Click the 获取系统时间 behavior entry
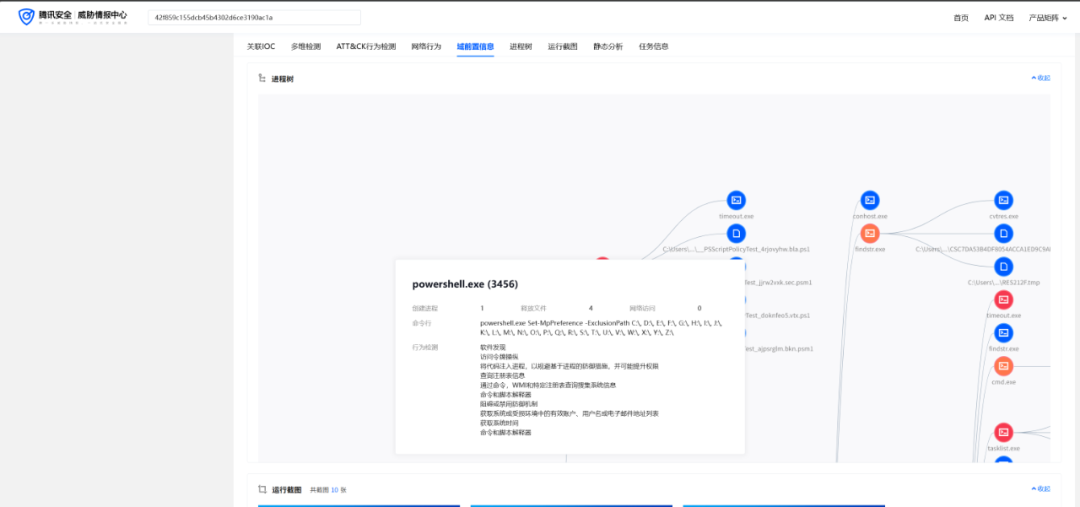 click(498, 423)
